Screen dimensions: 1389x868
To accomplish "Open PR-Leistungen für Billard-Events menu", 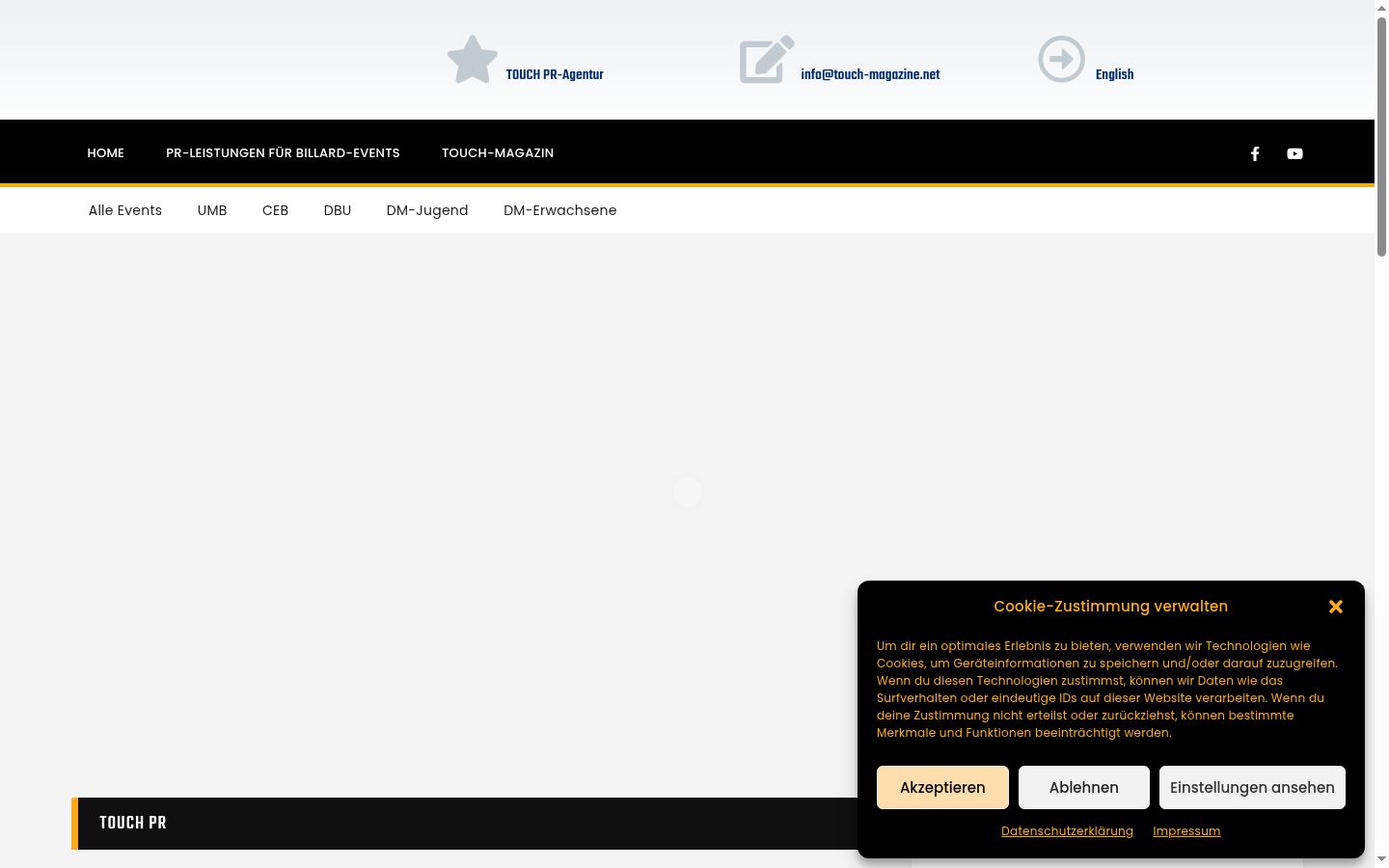I will [283, 152].
